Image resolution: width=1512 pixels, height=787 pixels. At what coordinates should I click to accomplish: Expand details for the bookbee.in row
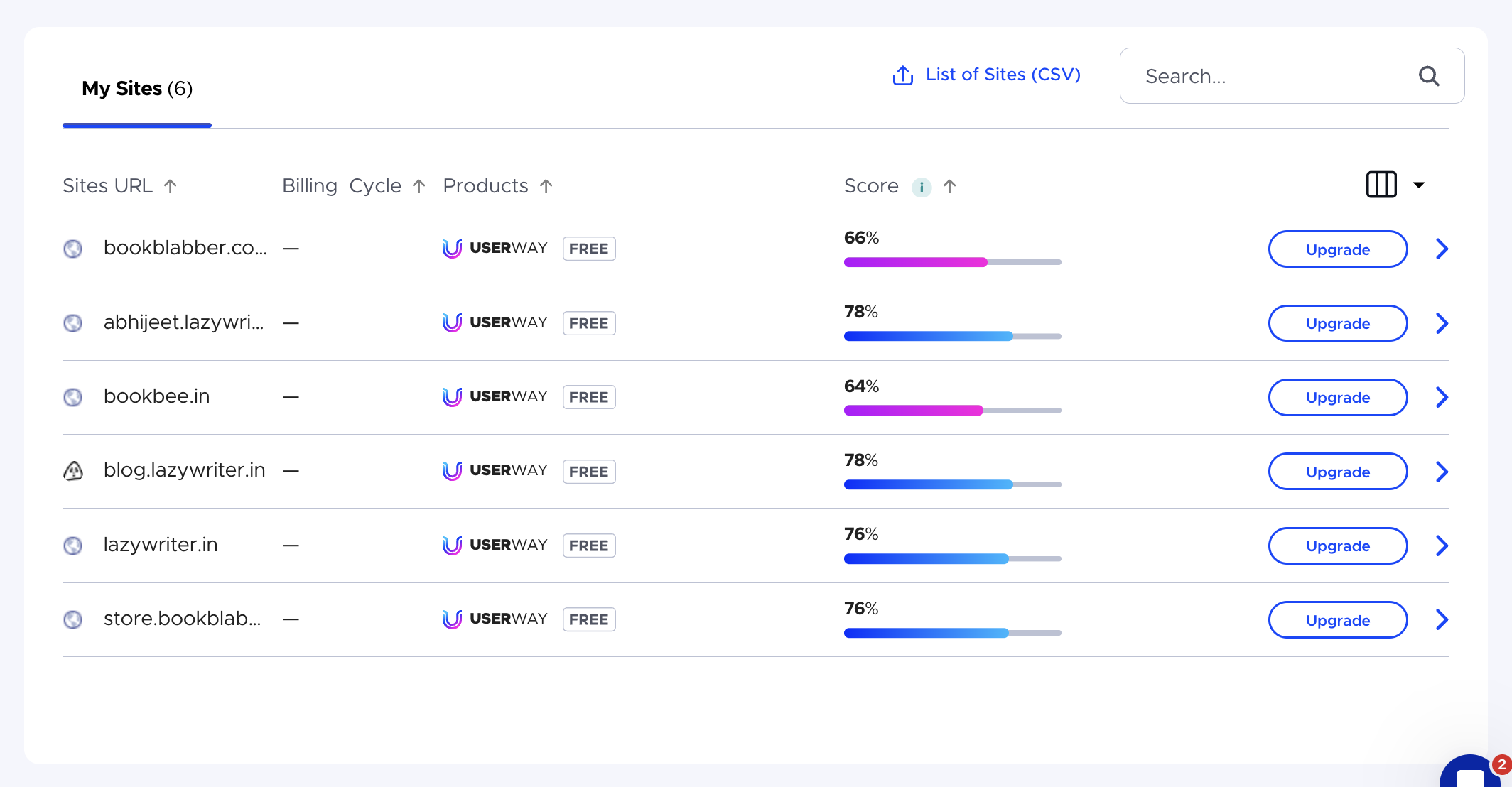pyautogui.click(x=1442, y=397)
